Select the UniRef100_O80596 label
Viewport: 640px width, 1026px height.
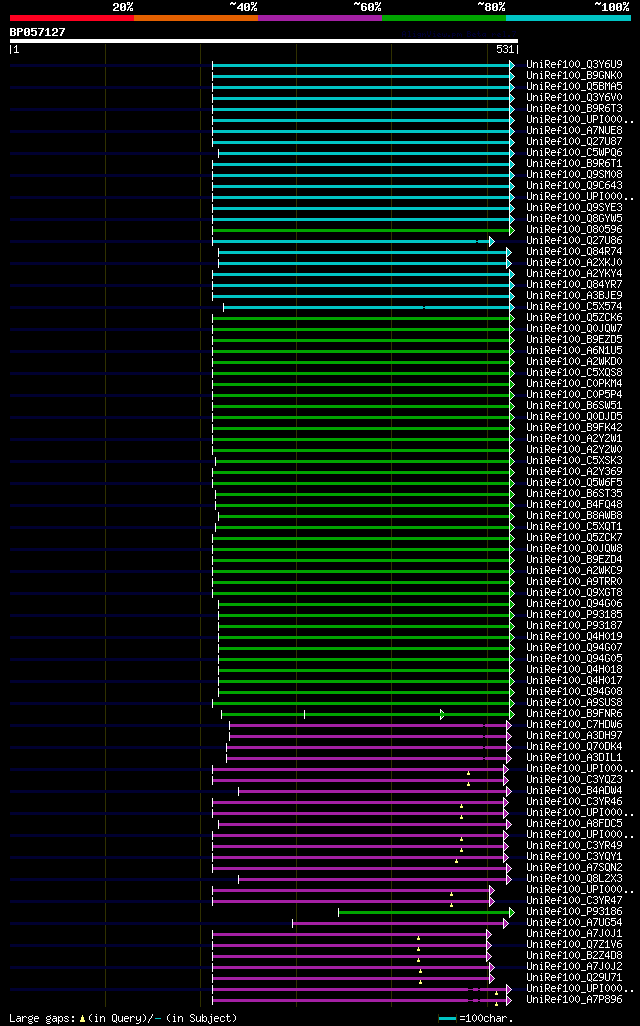click(575, 230)
